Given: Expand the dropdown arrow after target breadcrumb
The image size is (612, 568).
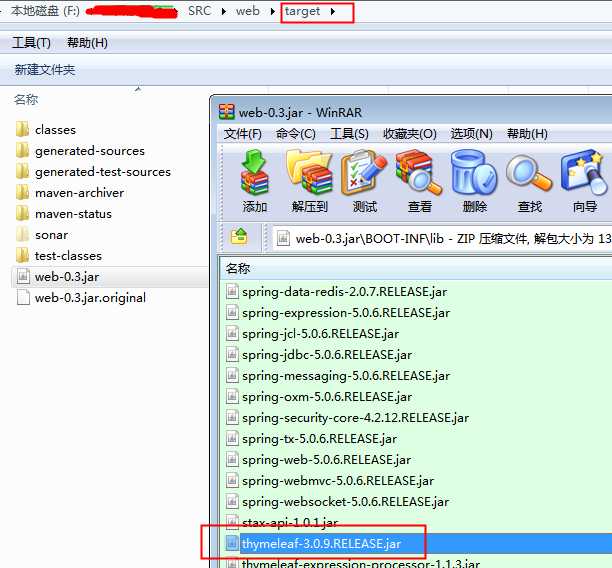Looking at the screenshot, I should click(x=333, y=11).
